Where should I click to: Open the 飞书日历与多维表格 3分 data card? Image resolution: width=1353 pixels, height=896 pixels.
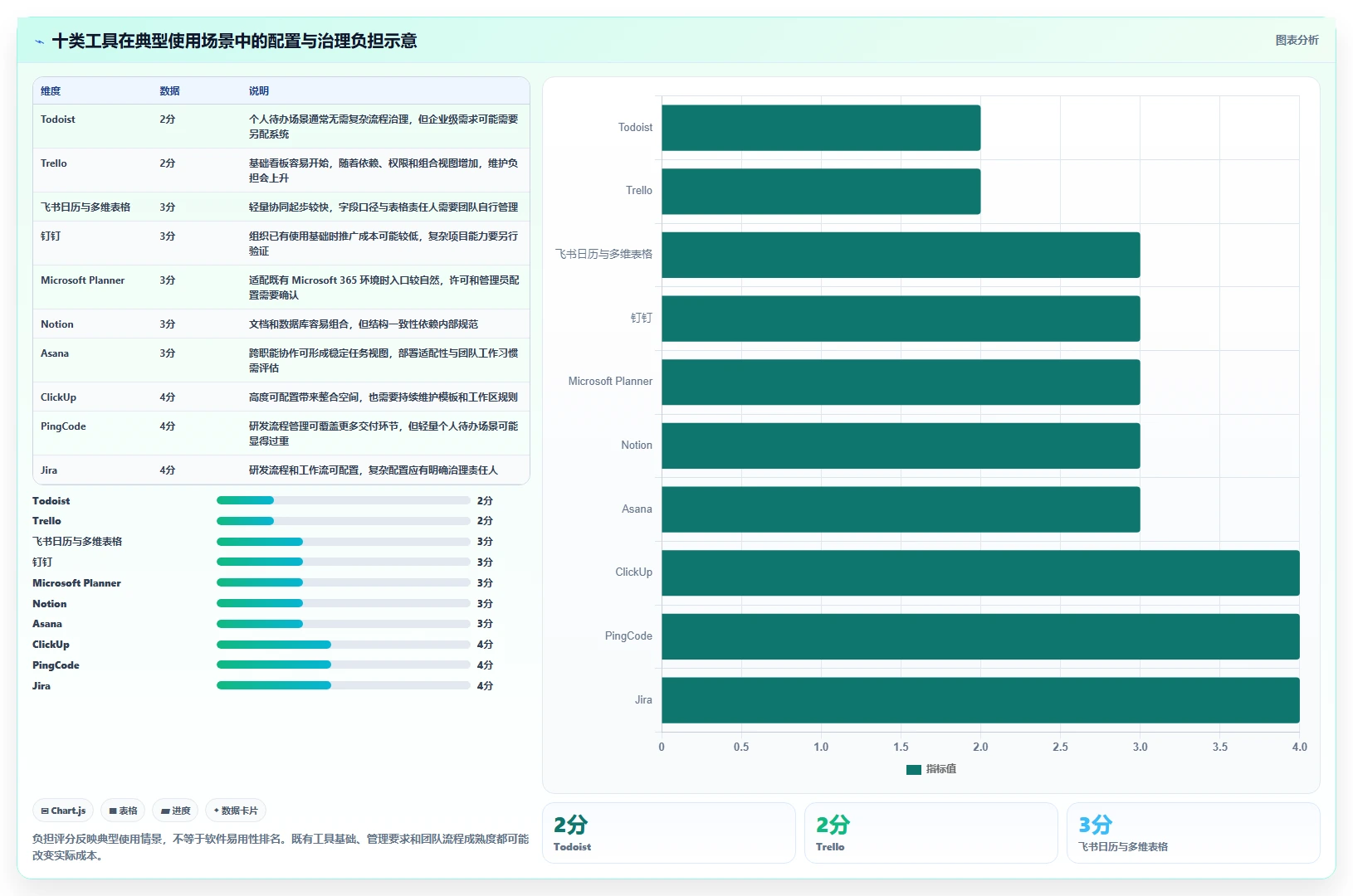pyautogui.click(x=1194, y=833)
